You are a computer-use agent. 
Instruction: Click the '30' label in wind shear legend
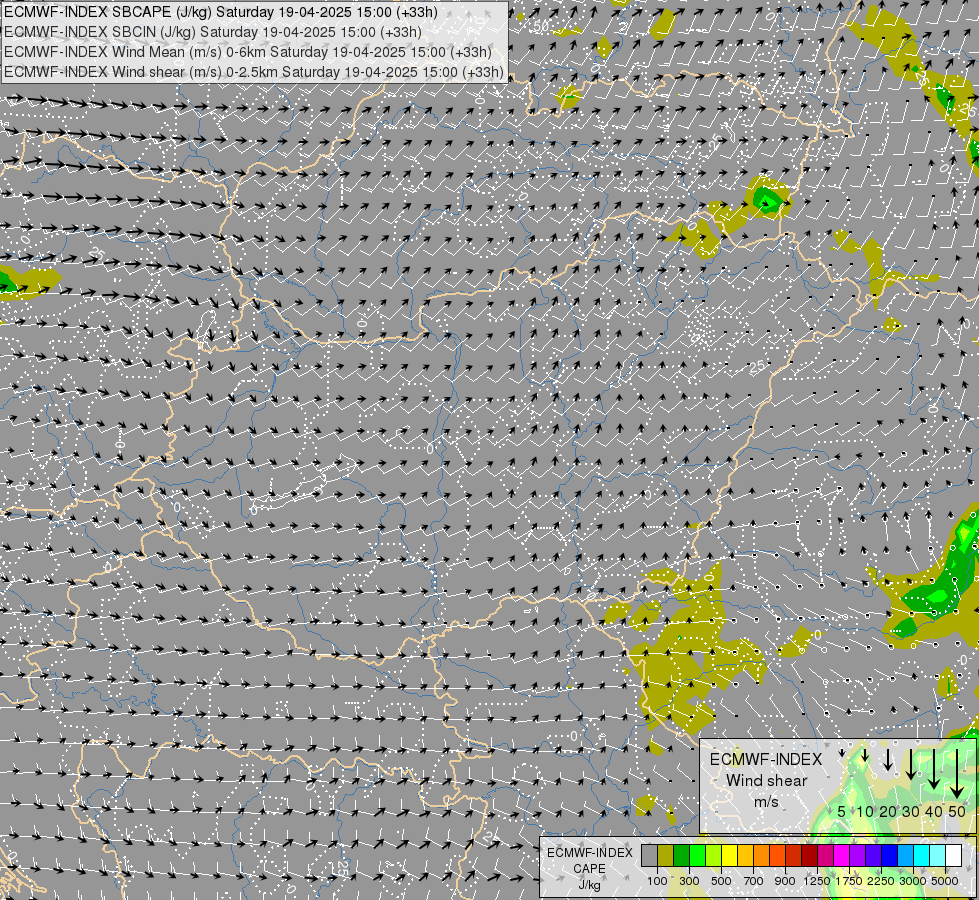[x=911, y=811]
